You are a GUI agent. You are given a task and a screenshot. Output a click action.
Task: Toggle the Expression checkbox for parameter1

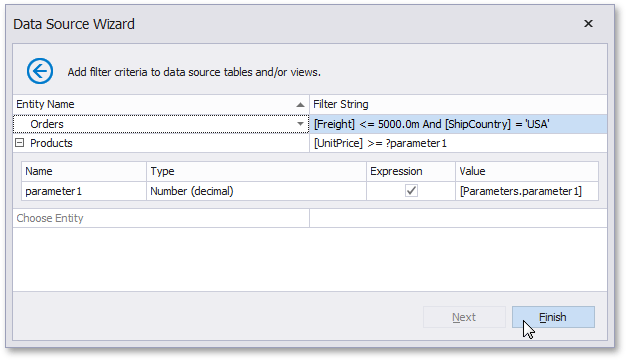[x=411, y=191]
